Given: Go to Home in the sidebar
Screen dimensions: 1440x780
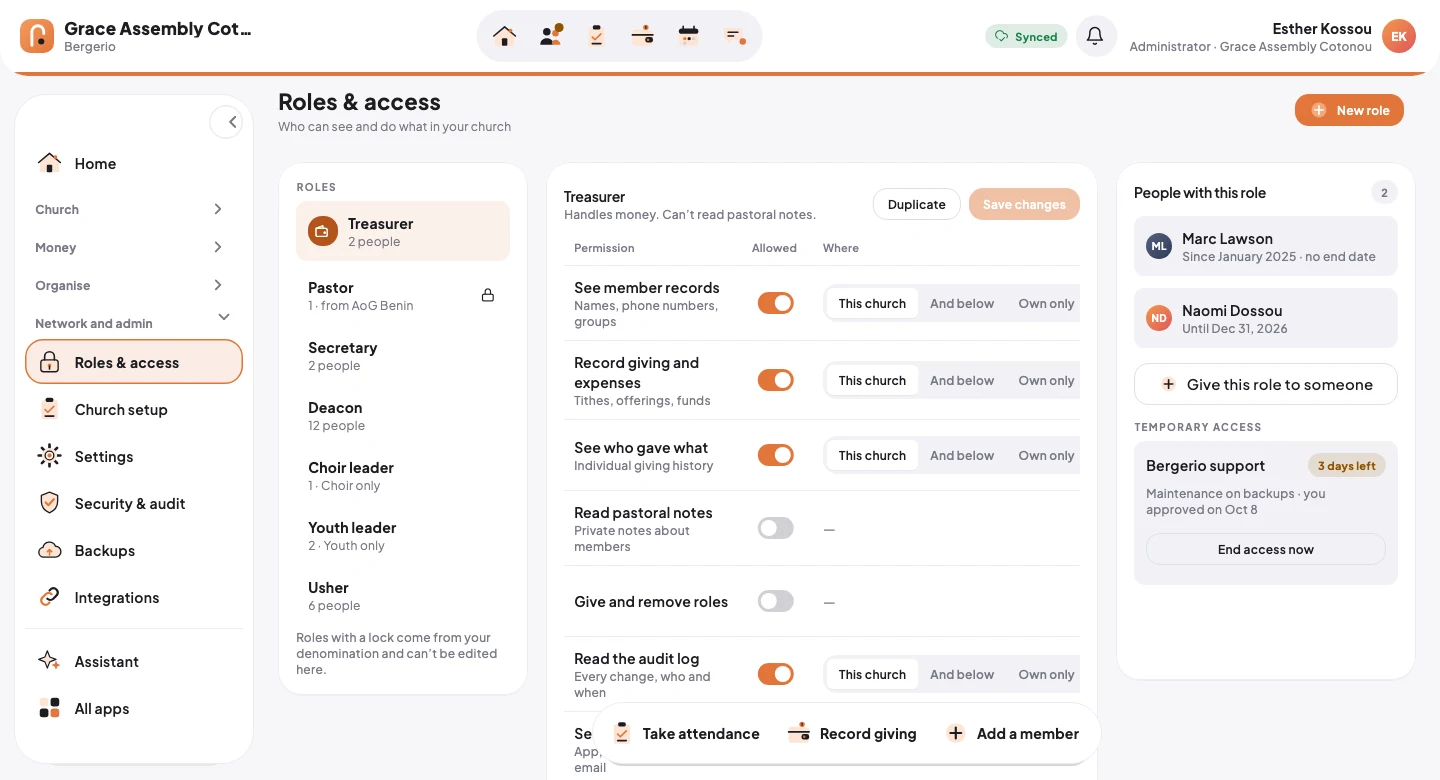Looking at the screenshot, I should [134, 163].
